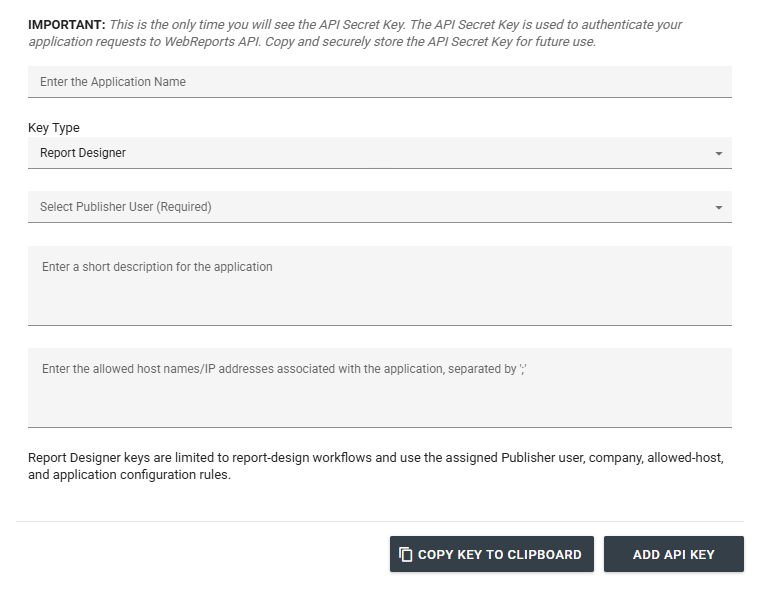Click the Select Publisher User placeholder text
758x595 pixels.
(126, 207)
